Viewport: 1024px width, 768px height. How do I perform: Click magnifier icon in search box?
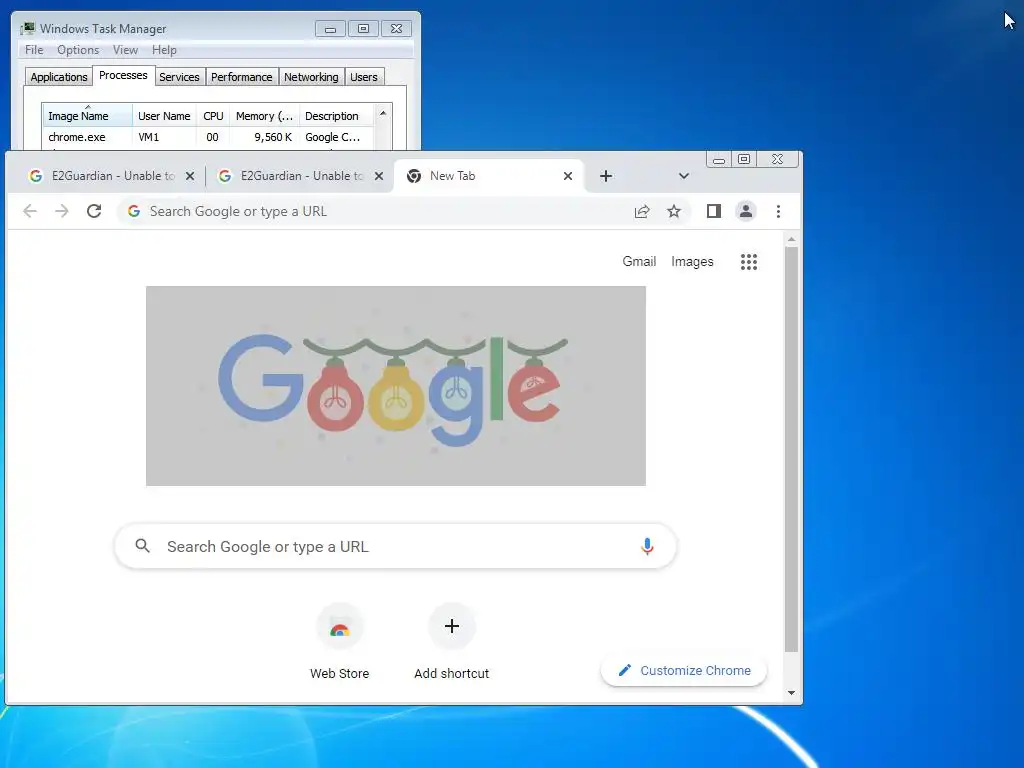[x=142, y=546]
